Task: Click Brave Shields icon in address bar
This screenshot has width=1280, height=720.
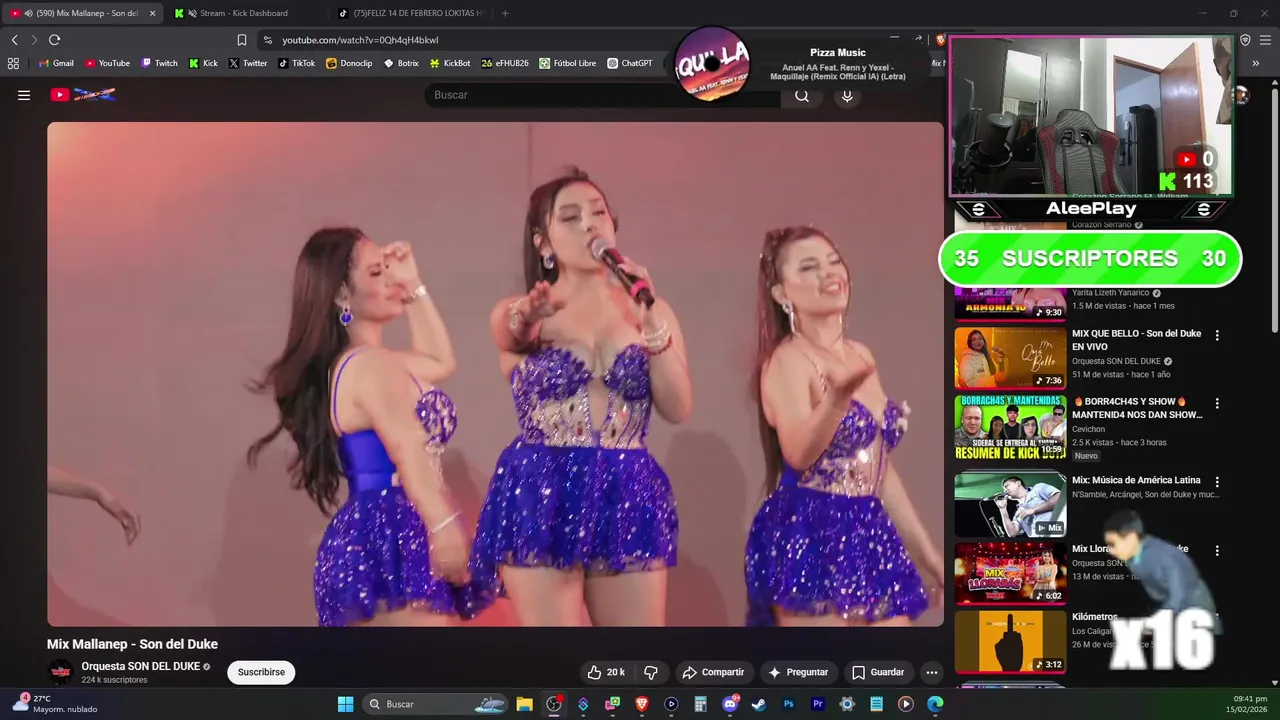Action: tap(940, 40)
